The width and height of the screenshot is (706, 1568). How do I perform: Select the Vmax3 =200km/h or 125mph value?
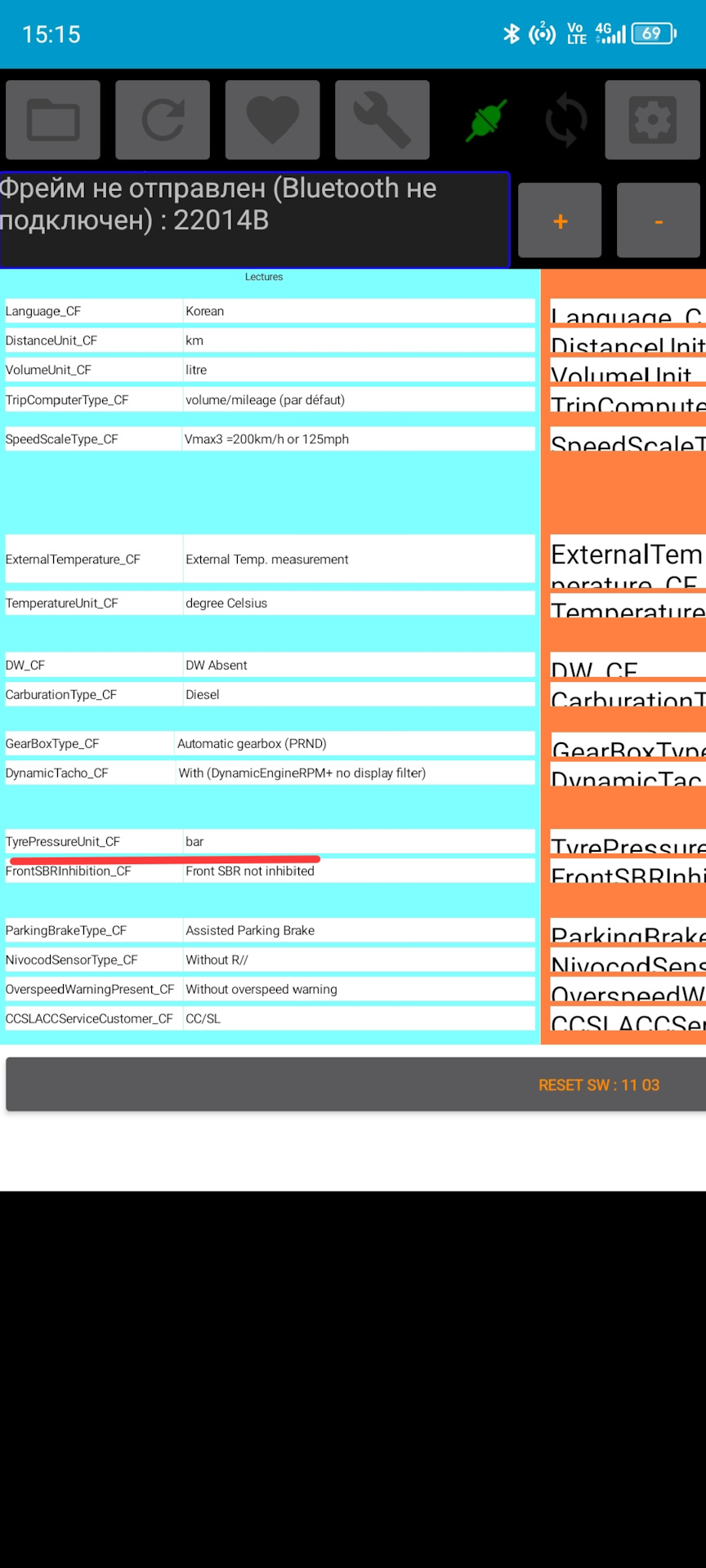266,439
